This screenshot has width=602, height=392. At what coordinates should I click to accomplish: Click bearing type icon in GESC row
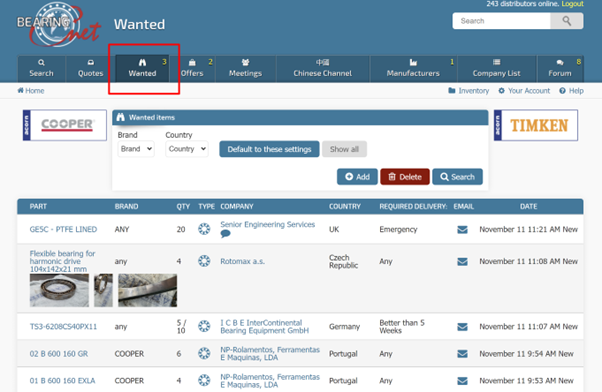204,229
